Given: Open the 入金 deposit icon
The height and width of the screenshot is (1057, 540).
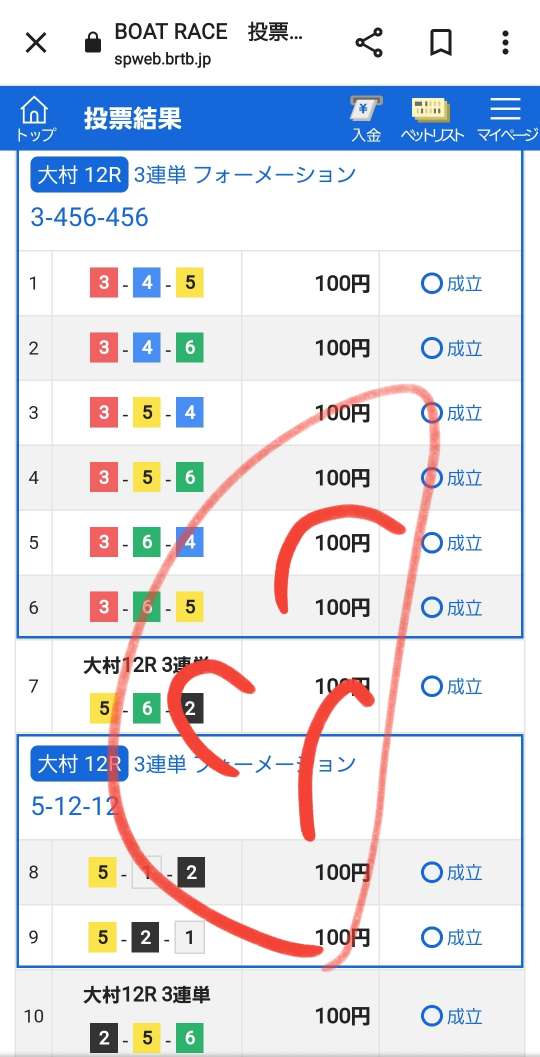Looking at the screenshot, I should [x=366, y=118].
